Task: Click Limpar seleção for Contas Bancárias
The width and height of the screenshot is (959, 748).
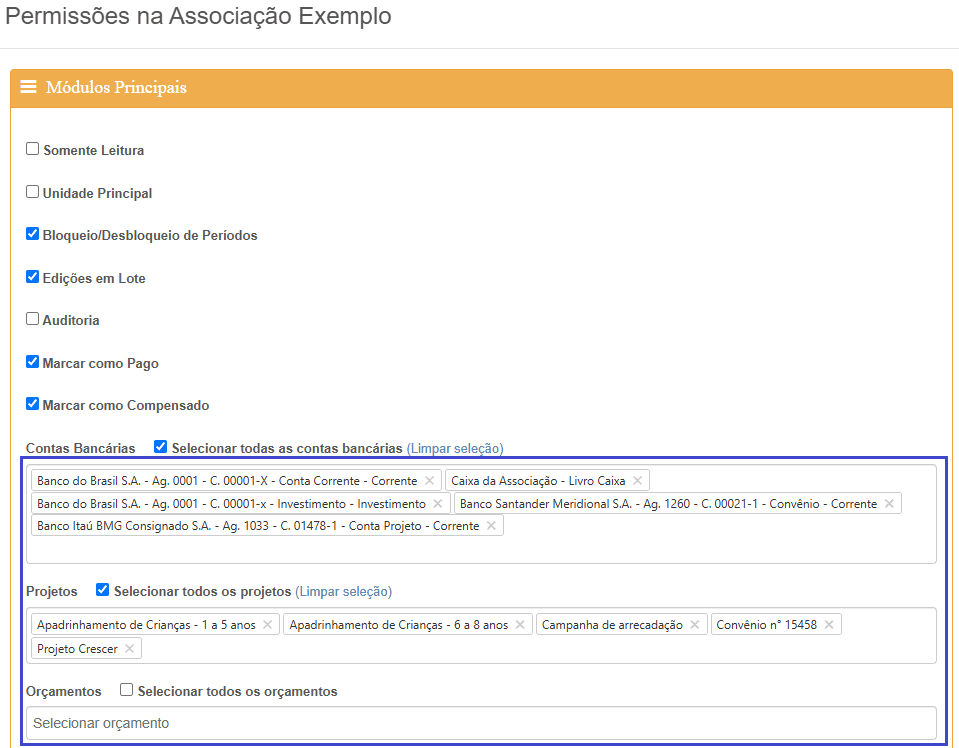Action: [455, 448]
